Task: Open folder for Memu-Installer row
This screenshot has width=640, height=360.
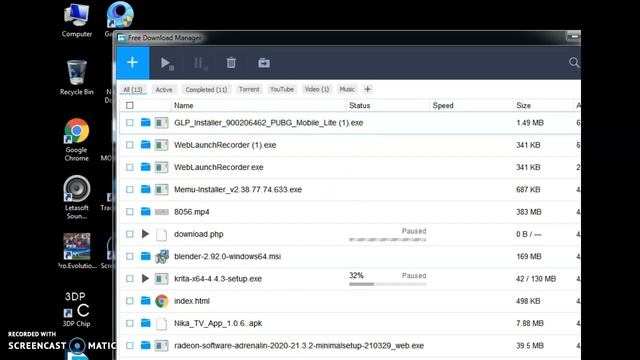Action: [x=145, y=189]
